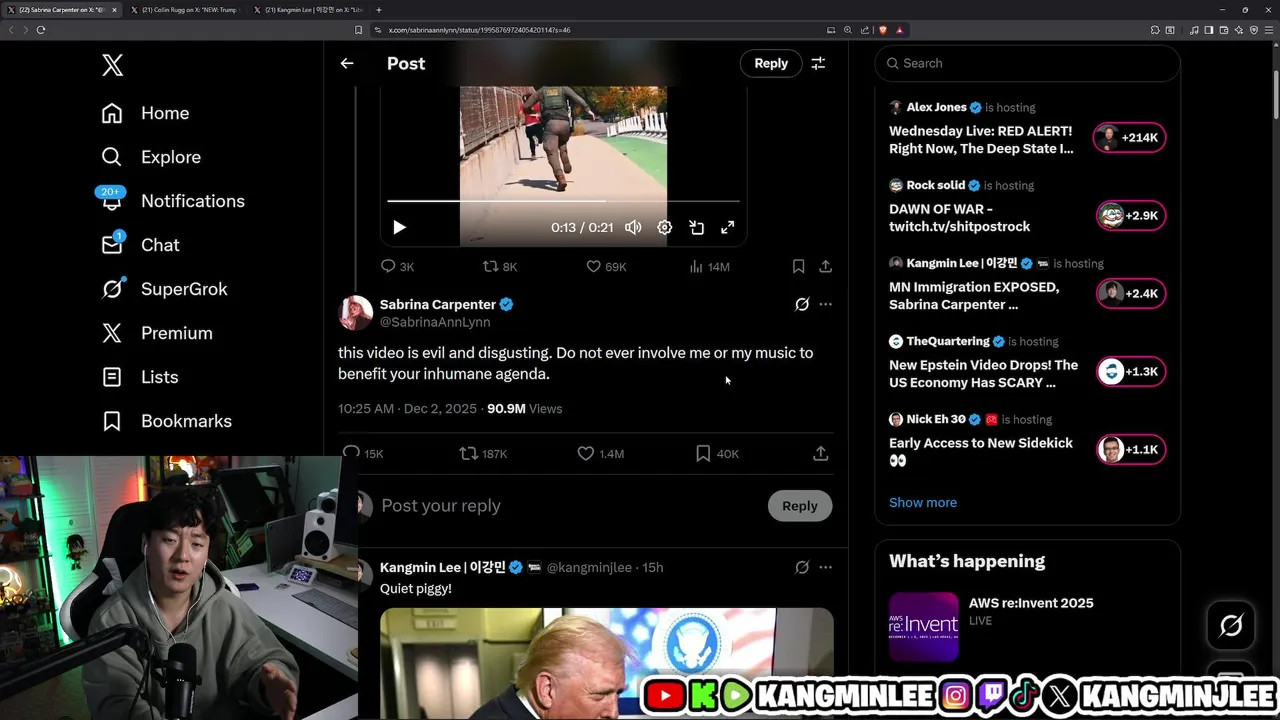
Task: Click Grok icon on Sabrina Carpenter's post
Action: pyautogui.click(x=801, y=304)
